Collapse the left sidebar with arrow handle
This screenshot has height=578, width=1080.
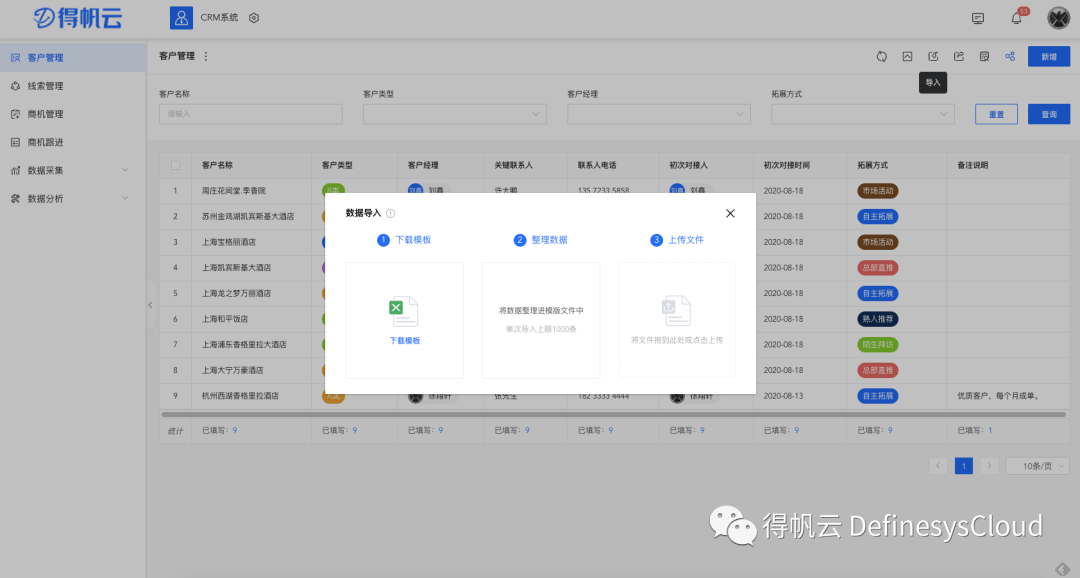click(150, 305)
